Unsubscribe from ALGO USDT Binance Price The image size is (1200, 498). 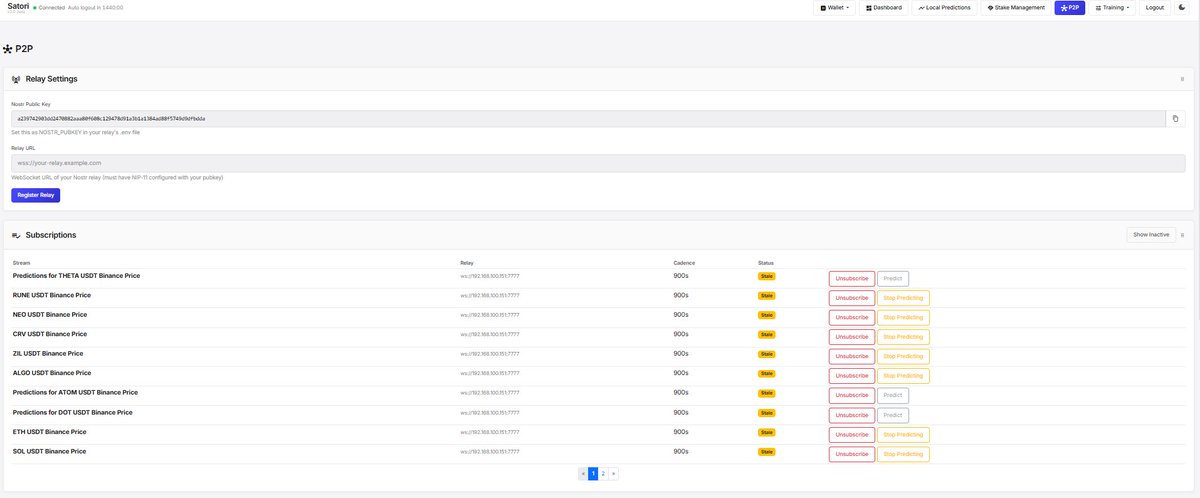coord(851,376)
